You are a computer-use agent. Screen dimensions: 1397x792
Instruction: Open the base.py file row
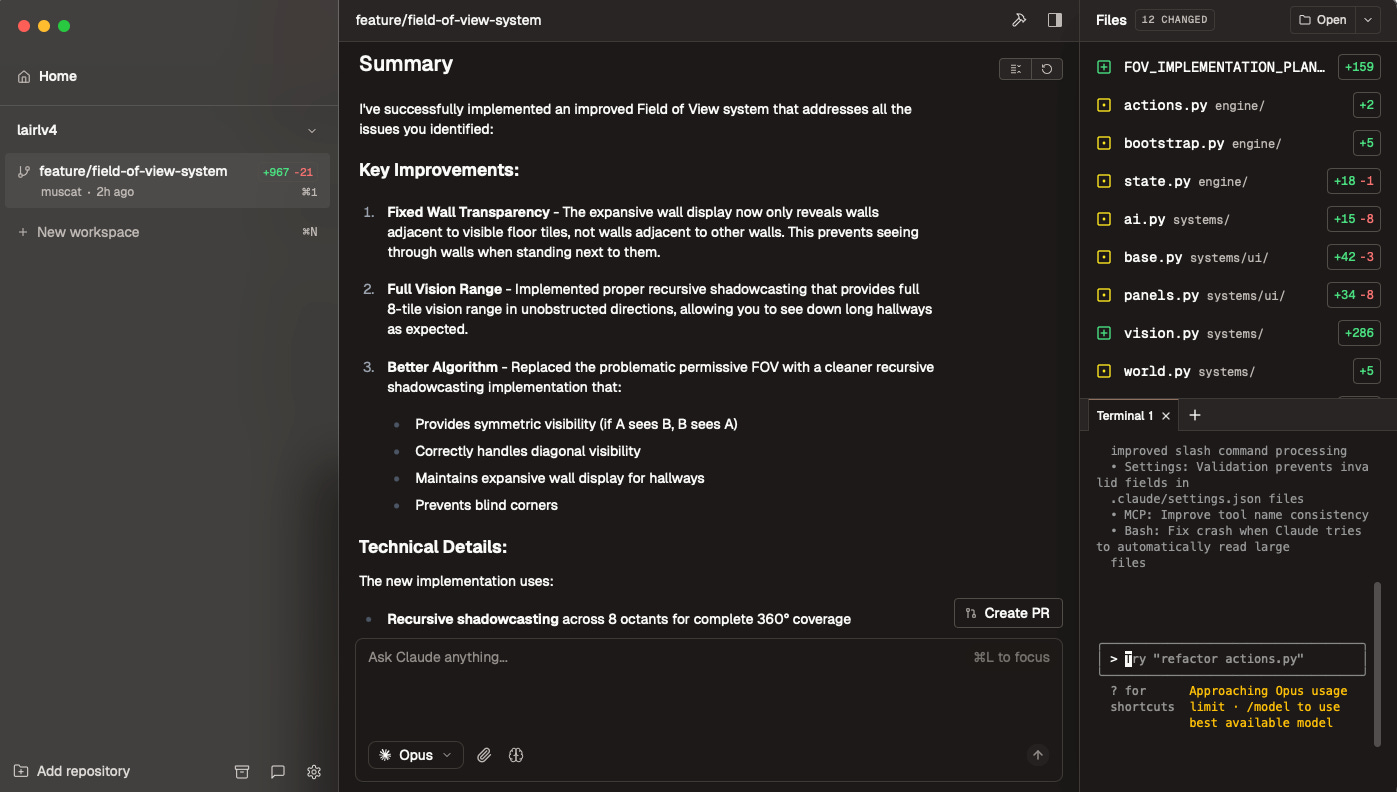1239,257
